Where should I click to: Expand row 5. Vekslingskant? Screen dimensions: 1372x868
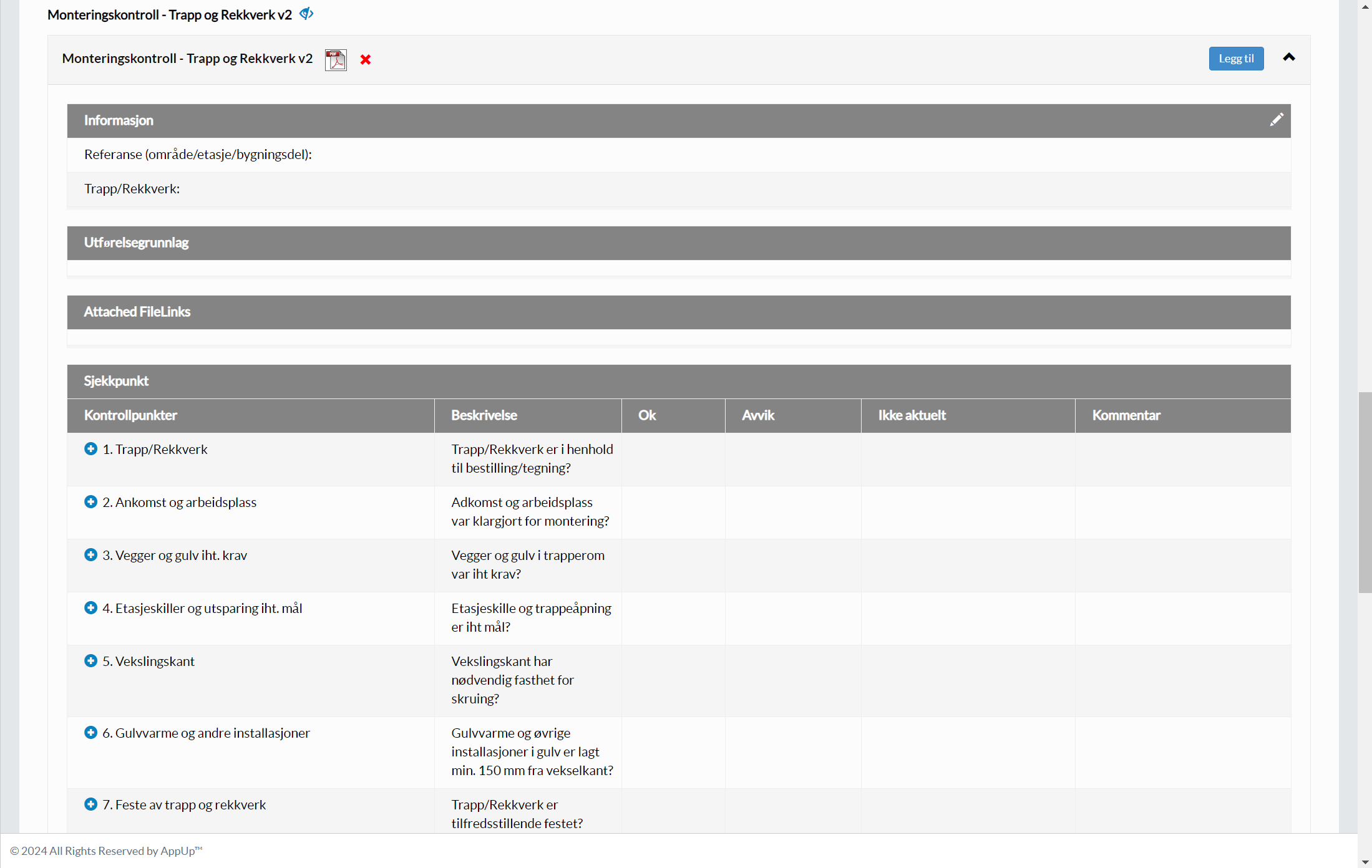tap(90, 661)
